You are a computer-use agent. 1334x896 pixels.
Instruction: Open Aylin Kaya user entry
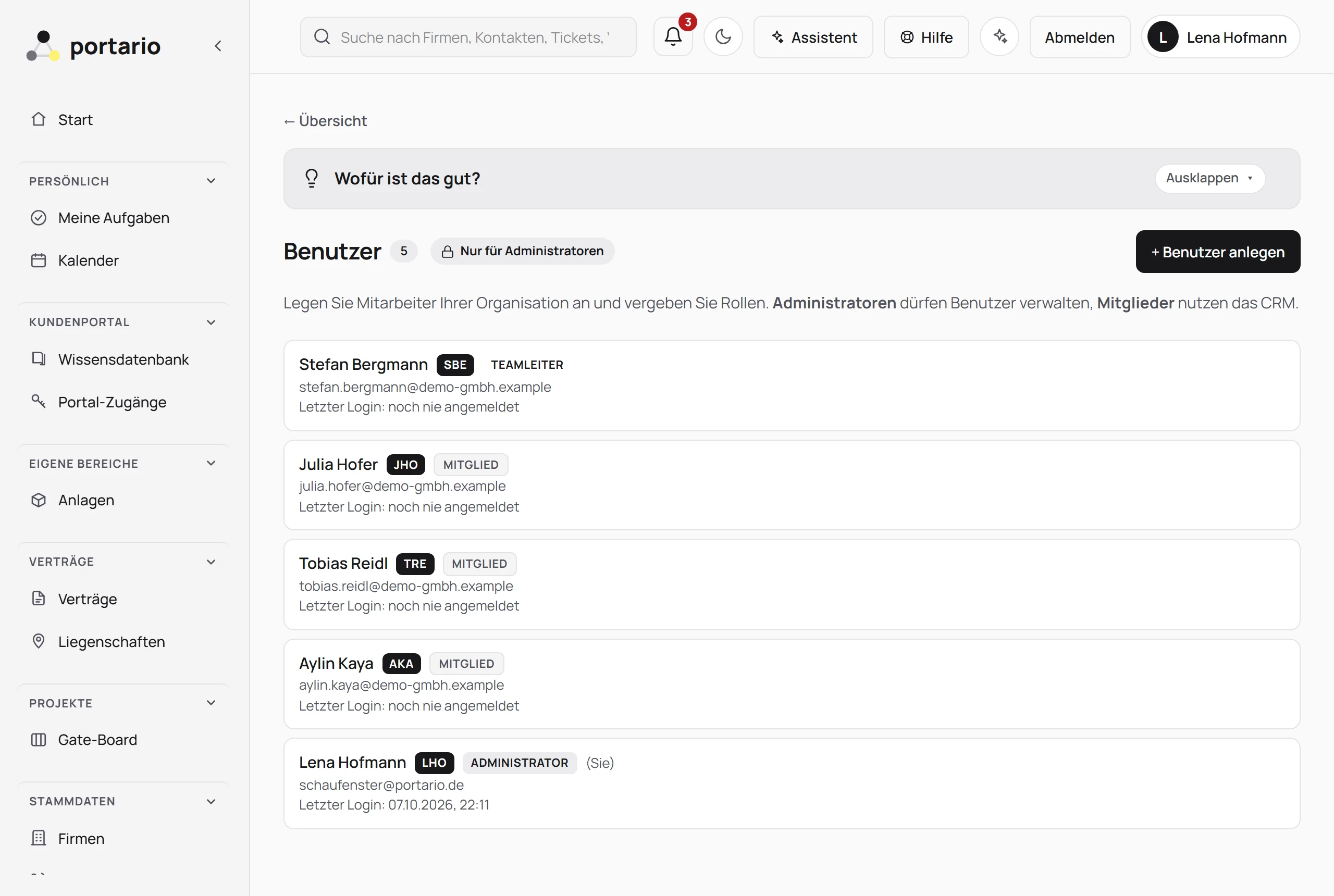792,684
